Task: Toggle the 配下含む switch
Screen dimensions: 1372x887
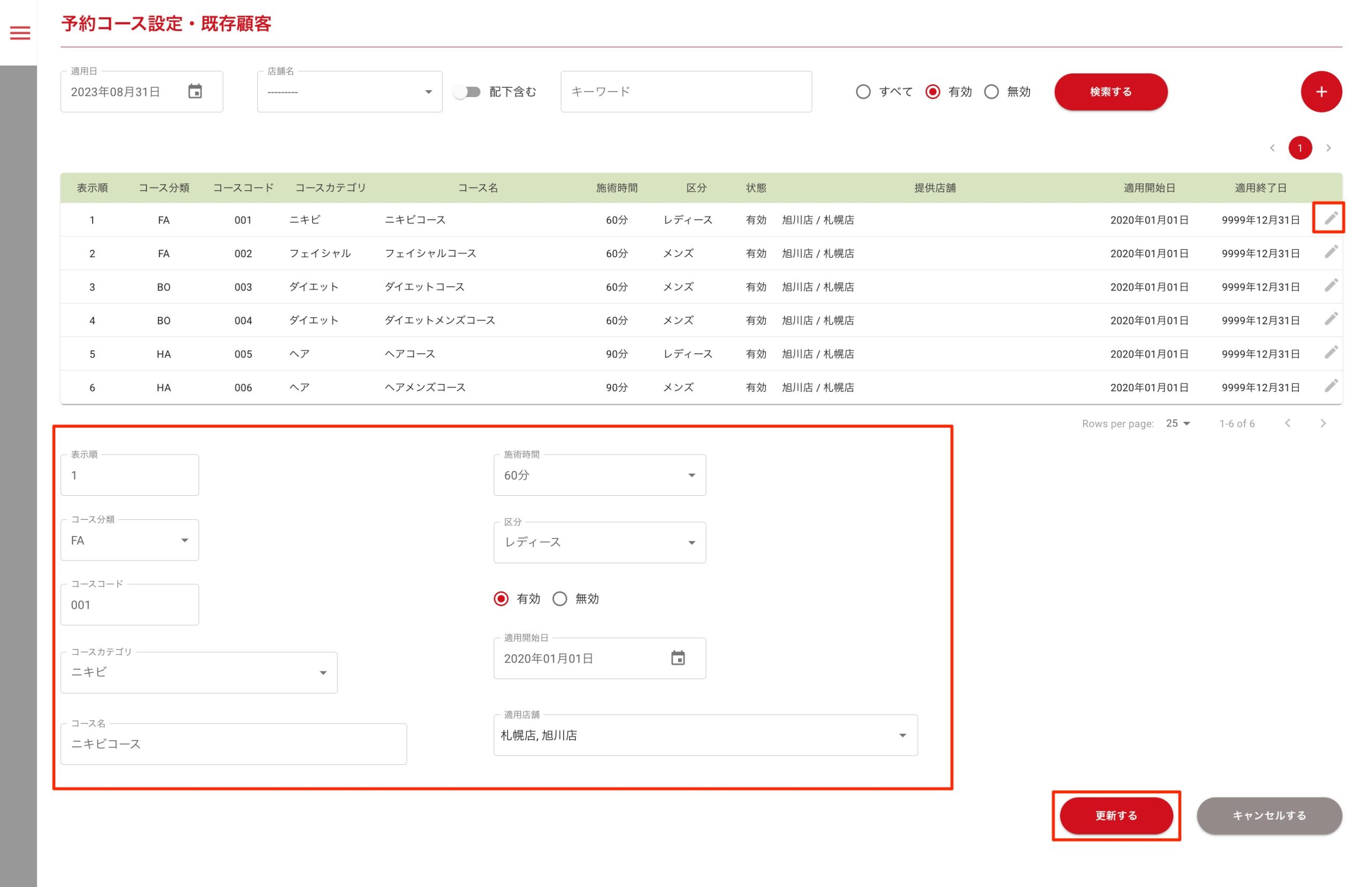Action: [467, 92]
